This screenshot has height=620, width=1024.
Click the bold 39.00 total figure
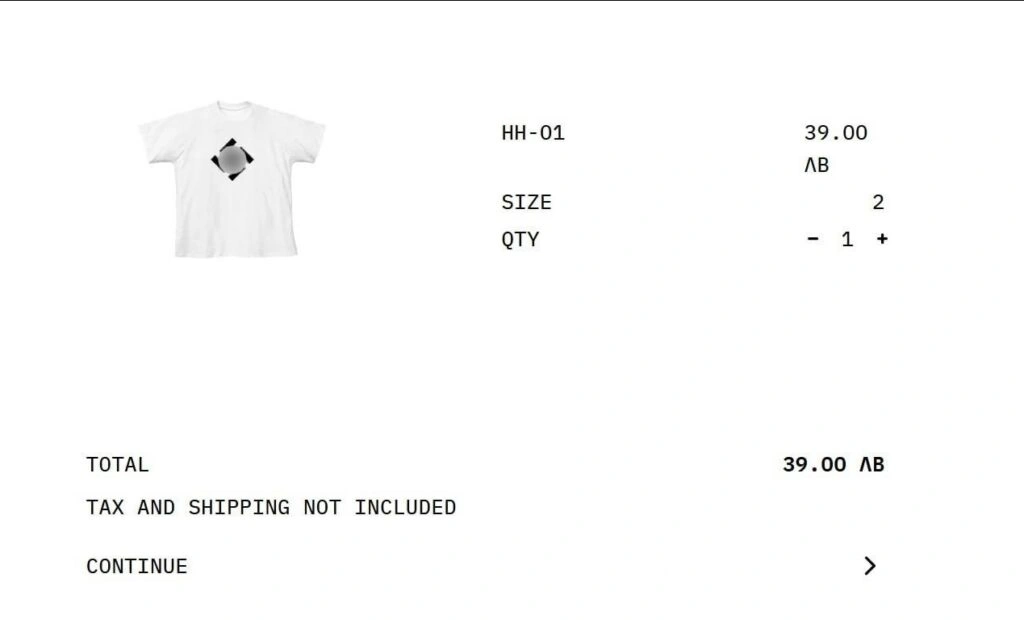point(814,465)
